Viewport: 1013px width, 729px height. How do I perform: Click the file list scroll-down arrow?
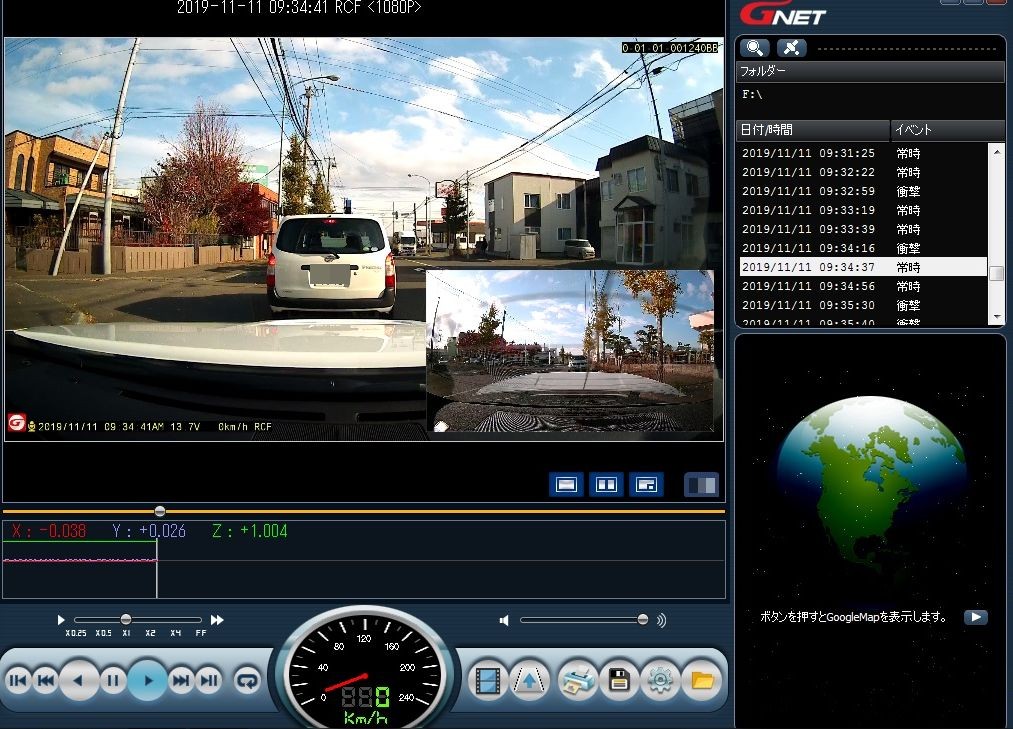point(997,317)
